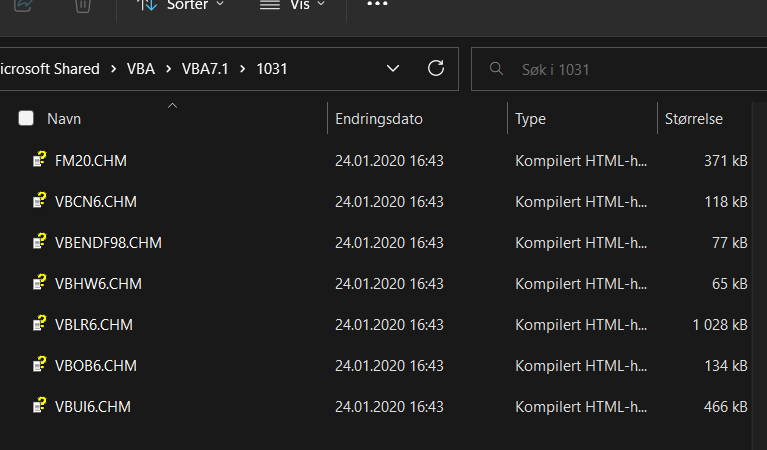Image resolution: width=767 pixels, height=450 pixels.
Task: Click the refresh icon in address bar
Action: coord(435,68)
